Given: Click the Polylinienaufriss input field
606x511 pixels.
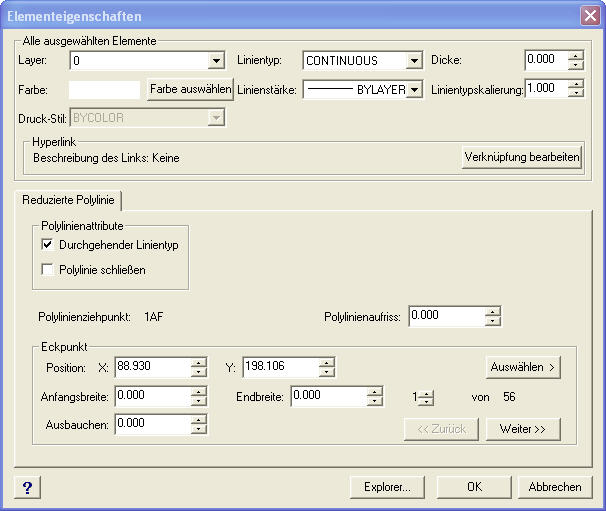Looking at the screenshot, I should (447, 316).
